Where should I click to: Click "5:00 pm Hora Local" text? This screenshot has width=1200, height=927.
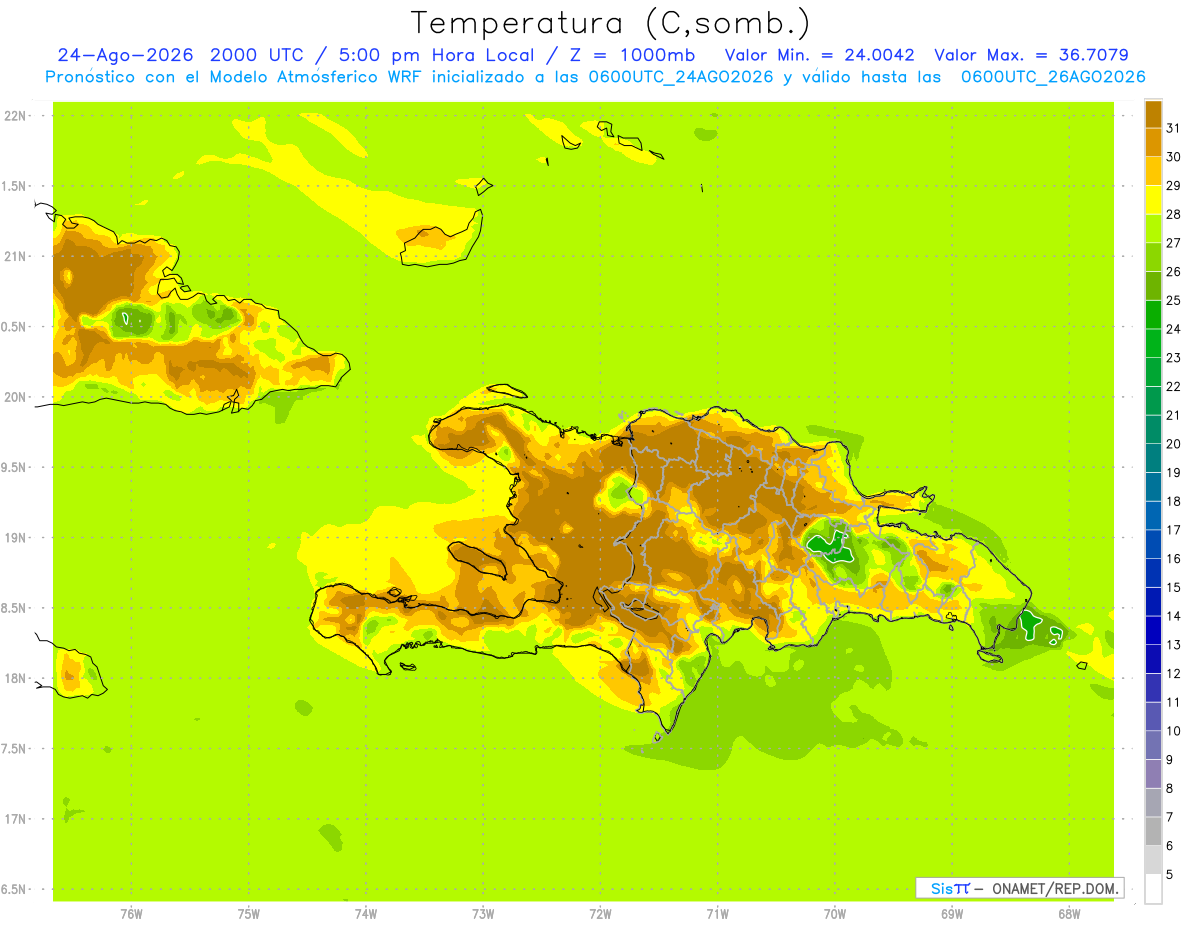[438, 55]
